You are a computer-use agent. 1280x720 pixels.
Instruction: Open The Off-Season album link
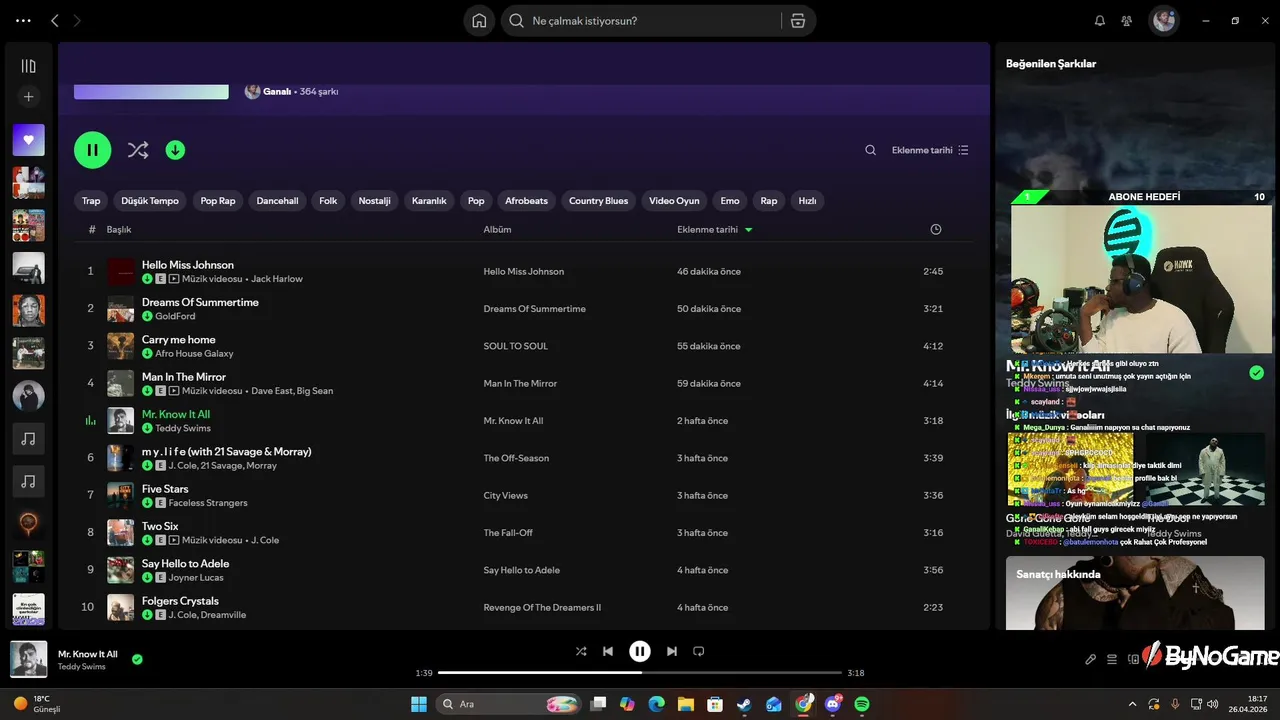pyautogui.click(x=516, y=458)
